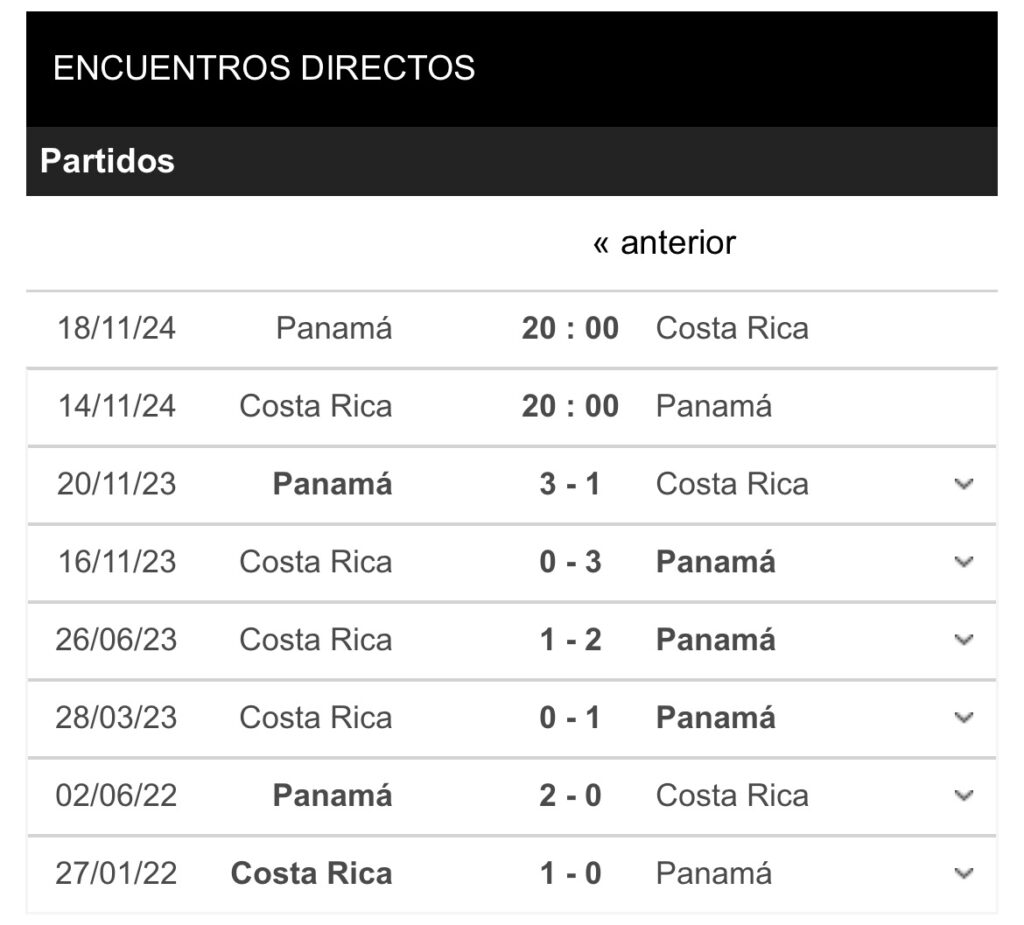Click the Encuentros Directos heading
The width and height of the screenshot is (1024, 925).
point(264,68)
